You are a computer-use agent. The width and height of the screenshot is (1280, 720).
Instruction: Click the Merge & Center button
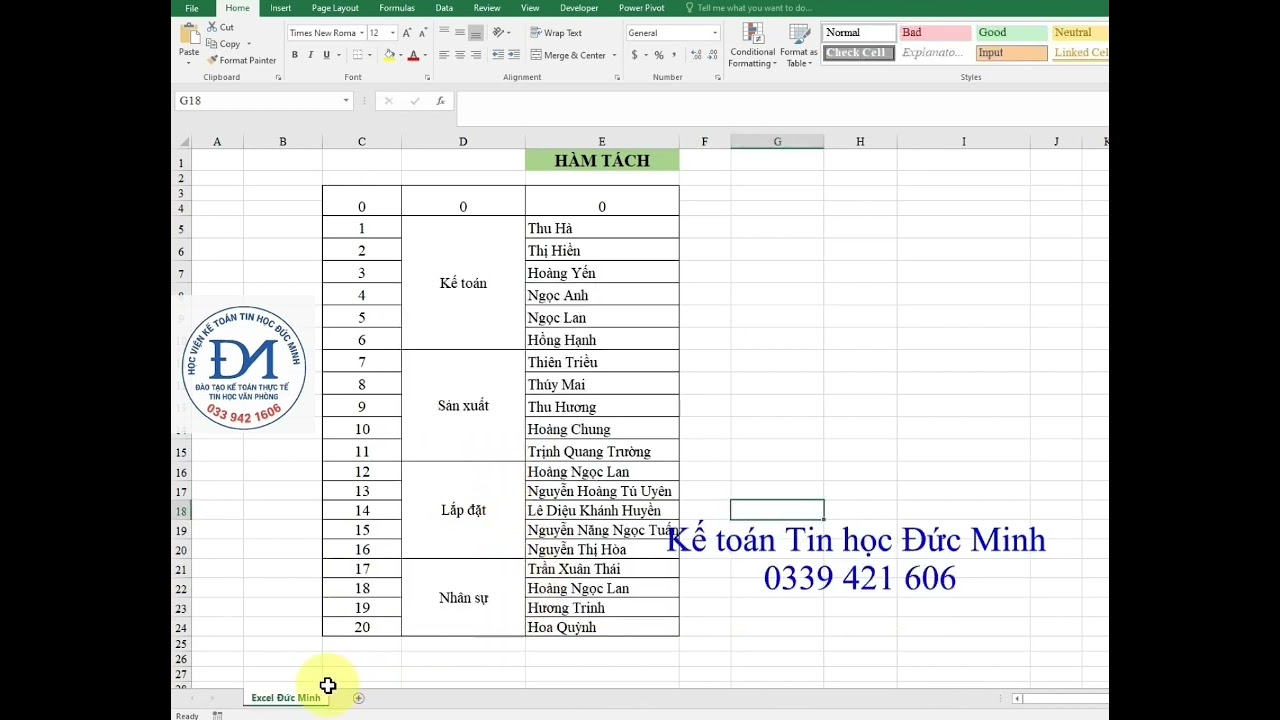coord(568,55)
